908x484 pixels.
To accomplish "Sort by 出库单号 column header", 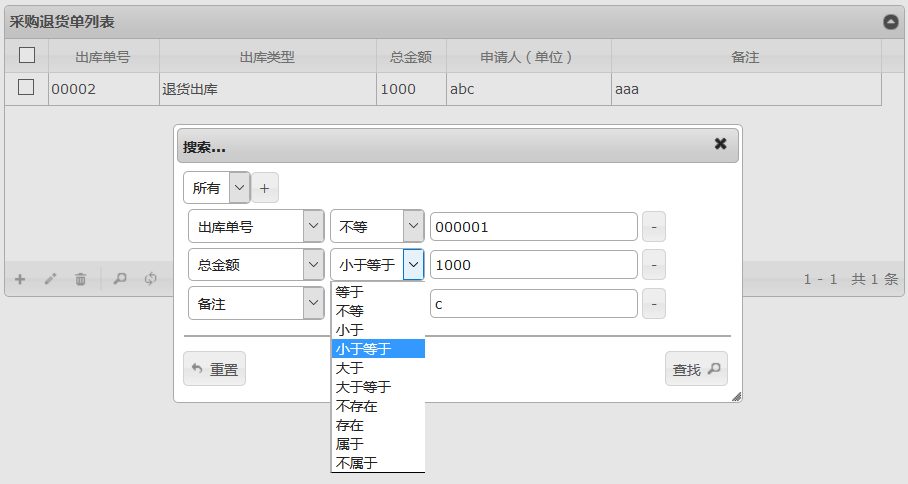I will tap(103, 57).
